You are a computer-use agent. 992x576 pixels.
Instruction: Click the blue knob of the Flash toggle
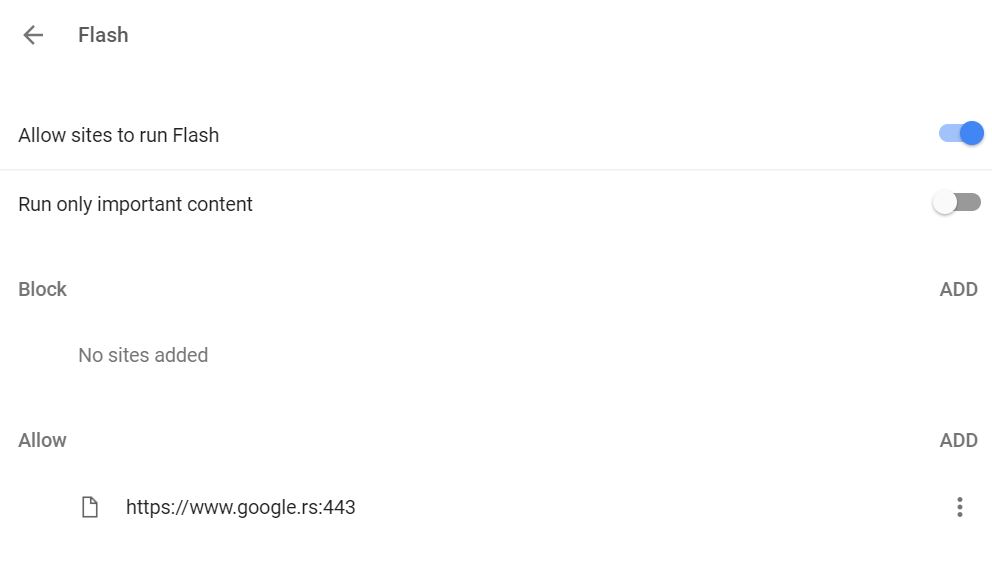click(971, 134)
